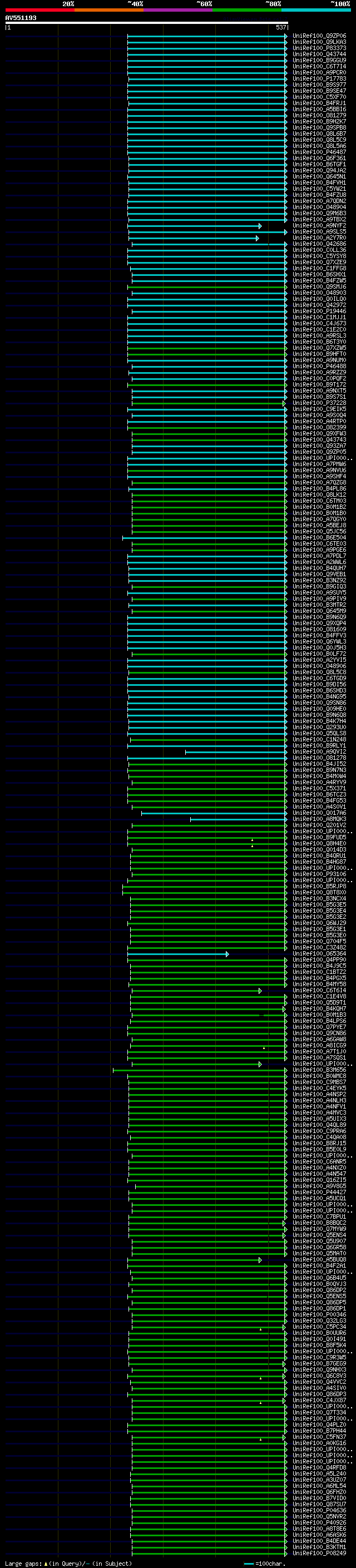
Task: Click UniRef100_B9RLY1 label
Action: 319,745
